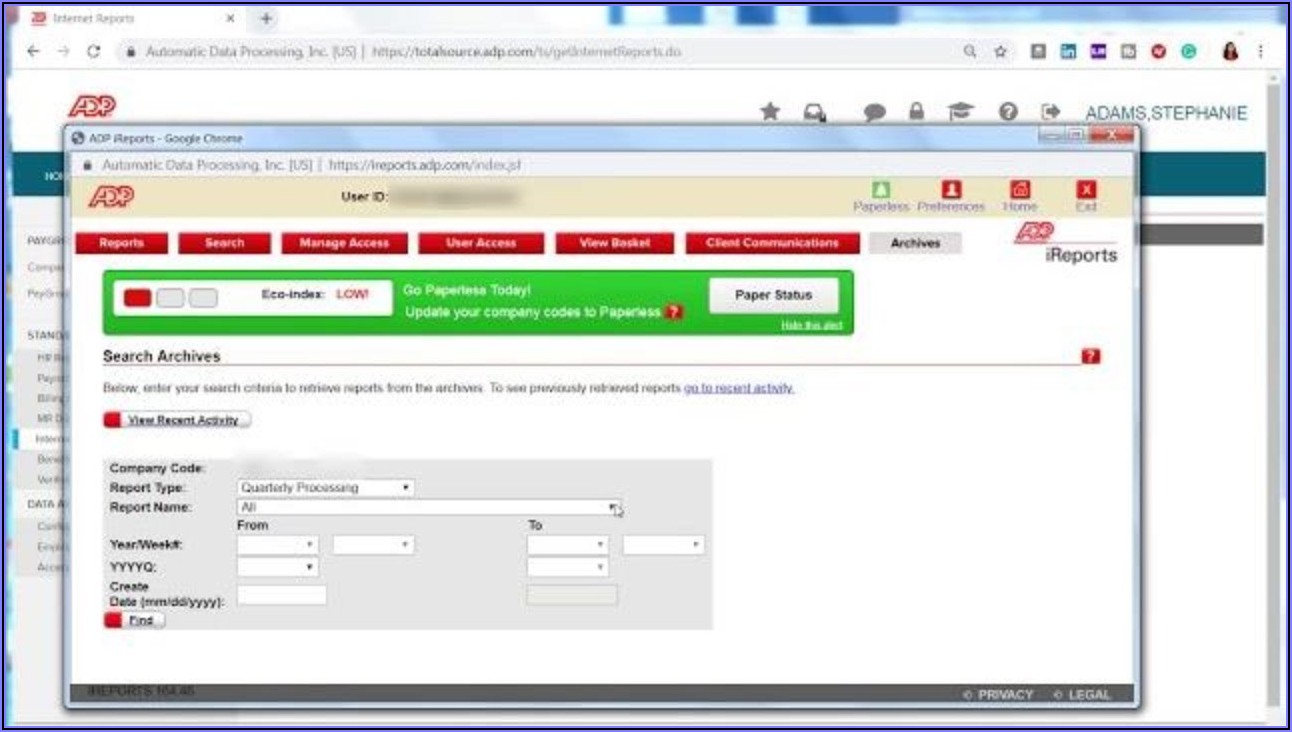Screen dimensions: 1292x732
Task: Open the Report Type dropdown
Action: pos(326,488)
